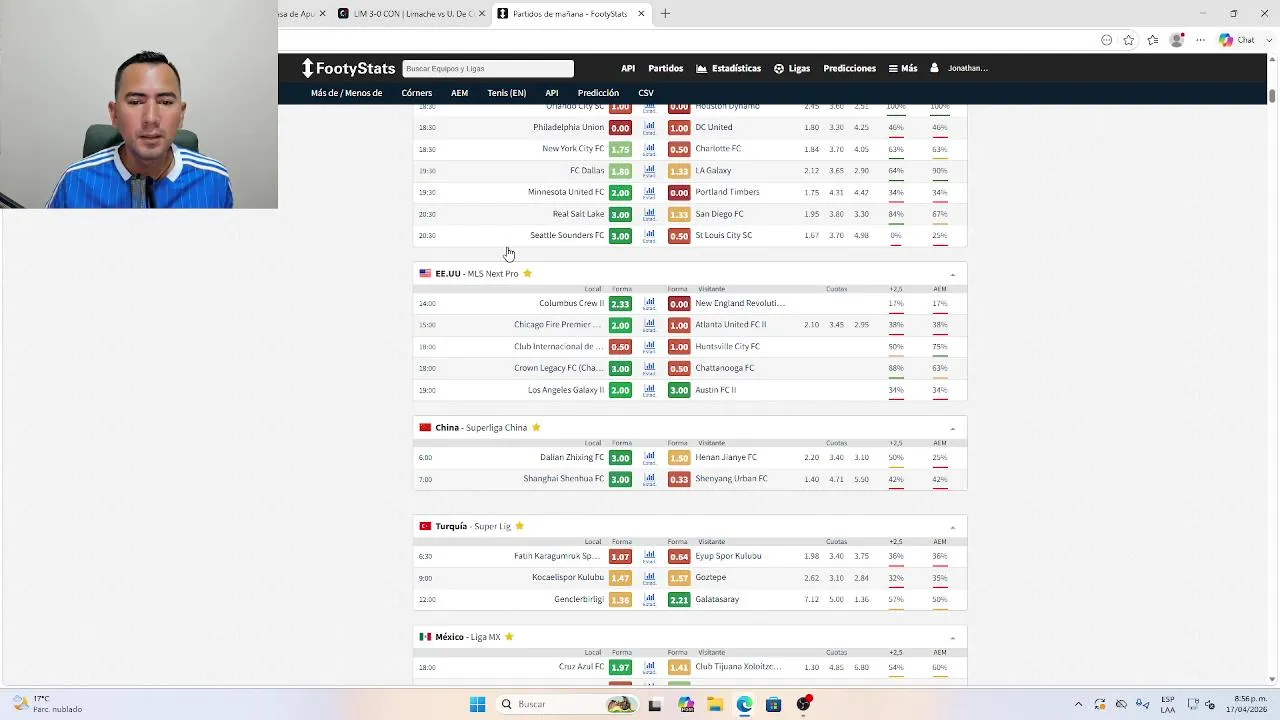Viewport: 1280px width, 720px height.
Task: Toggle favorite star for Superliga China
Action: [x=536, y=427]
